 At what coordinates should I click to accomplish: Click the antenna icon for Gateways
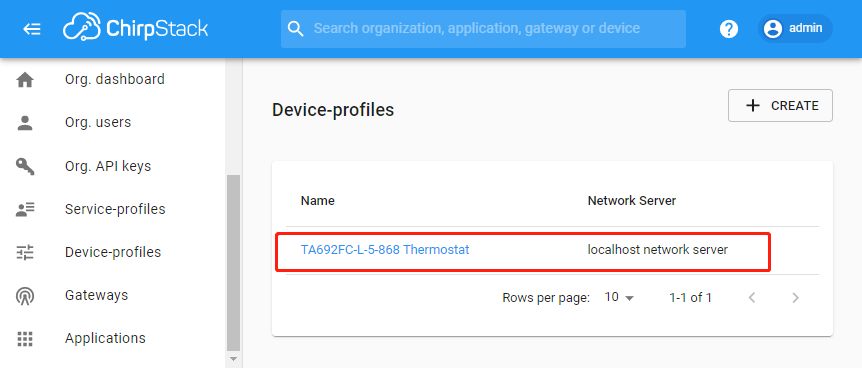tap(25, 295)
